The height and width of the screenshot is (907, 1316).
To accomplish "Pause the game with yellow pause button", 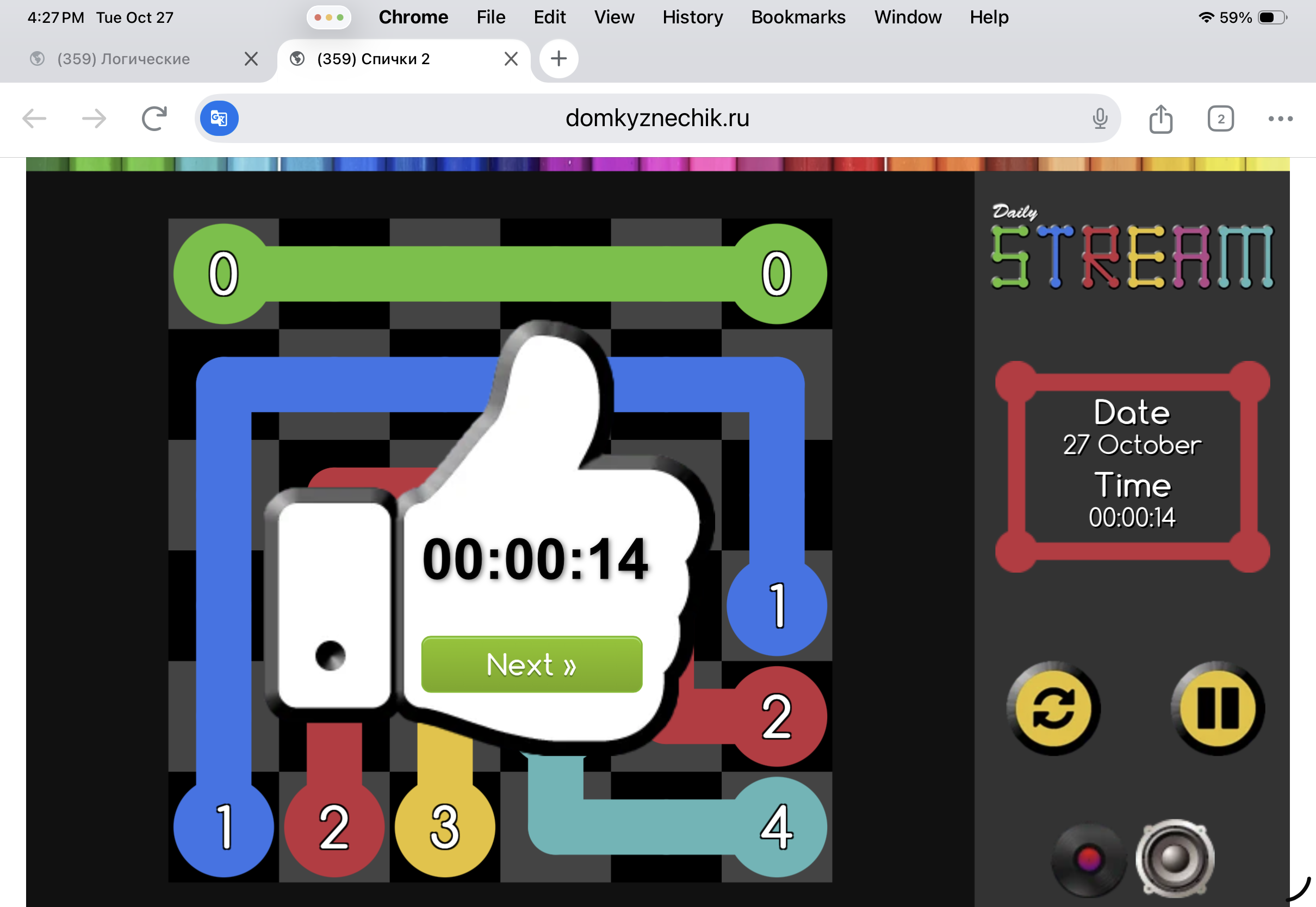I will click(x=1218, y=708).
